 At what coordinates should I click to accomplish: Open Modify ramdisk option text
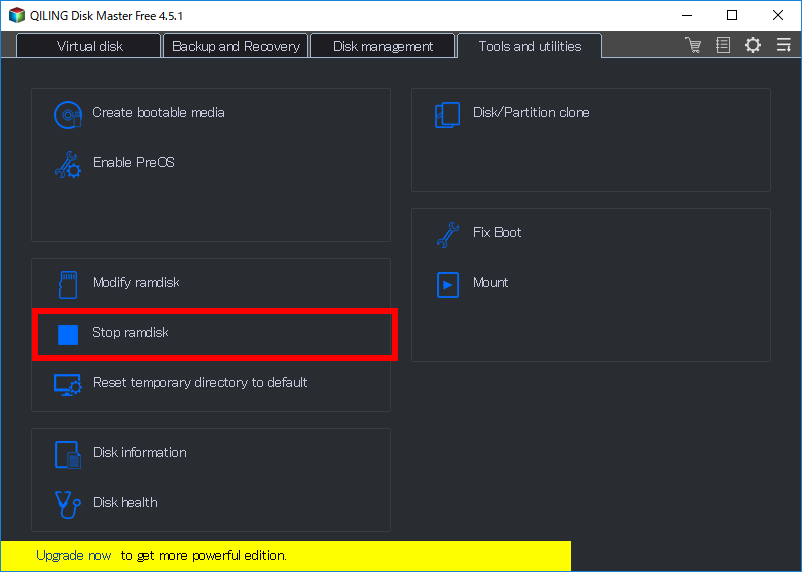[x=136, y=282]
